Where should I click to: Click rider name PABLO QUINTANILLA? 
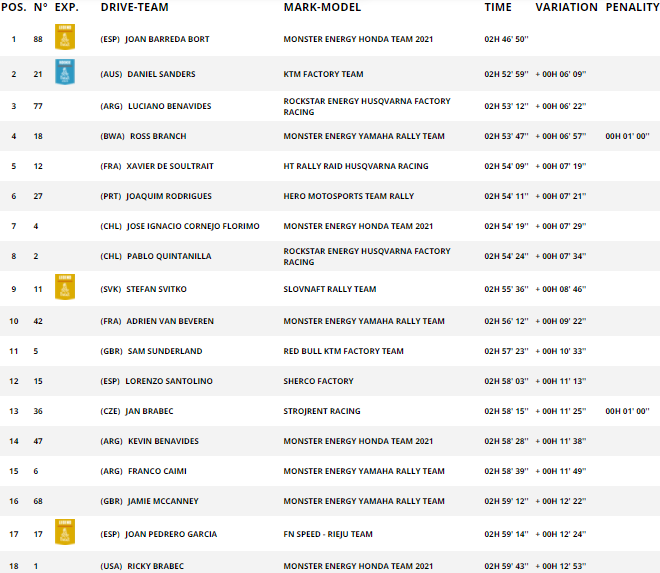pos(169,256)
